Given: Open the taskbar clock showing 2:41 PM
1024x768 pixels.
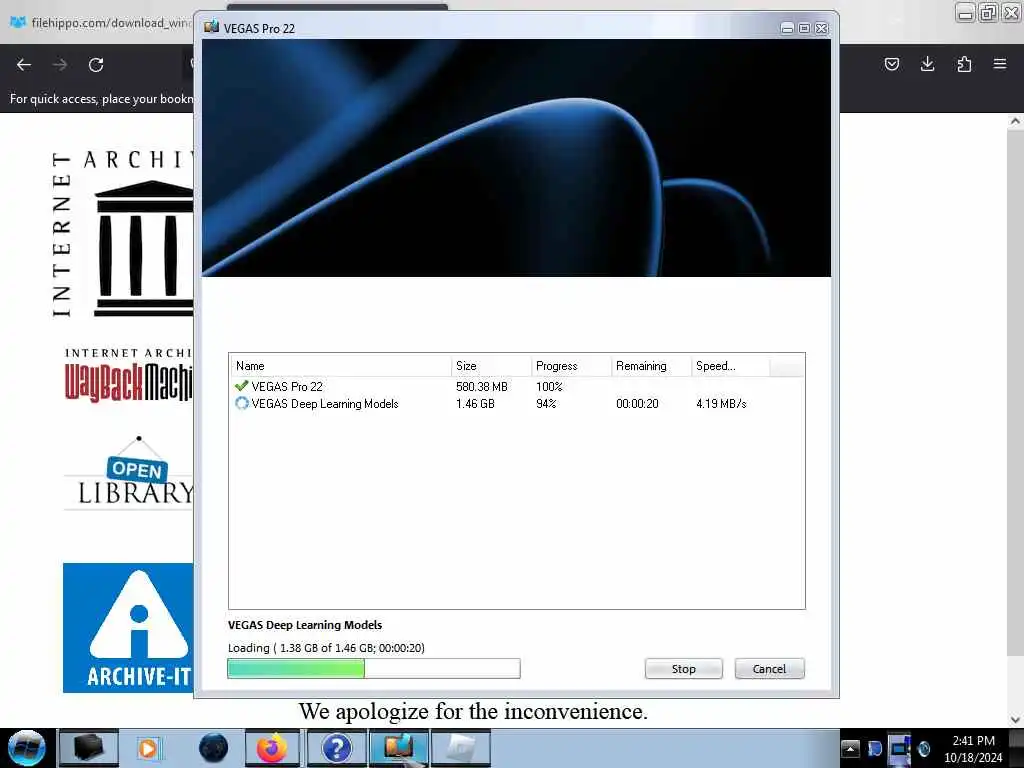Looking at the screenshot, I should [973, 749].
